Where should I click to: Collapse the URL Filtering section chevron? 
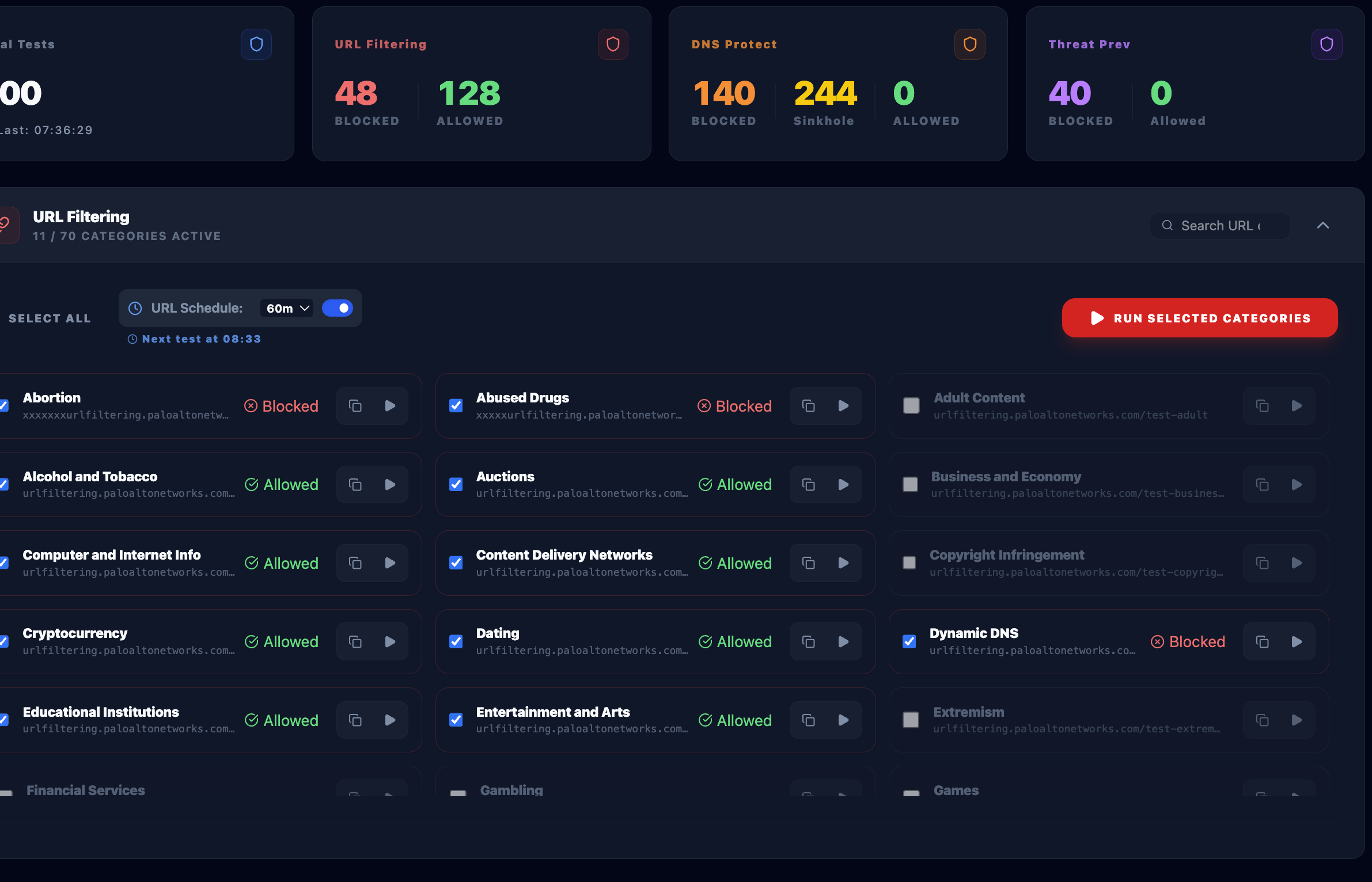pyautogui.click(x=1323, y=226)
